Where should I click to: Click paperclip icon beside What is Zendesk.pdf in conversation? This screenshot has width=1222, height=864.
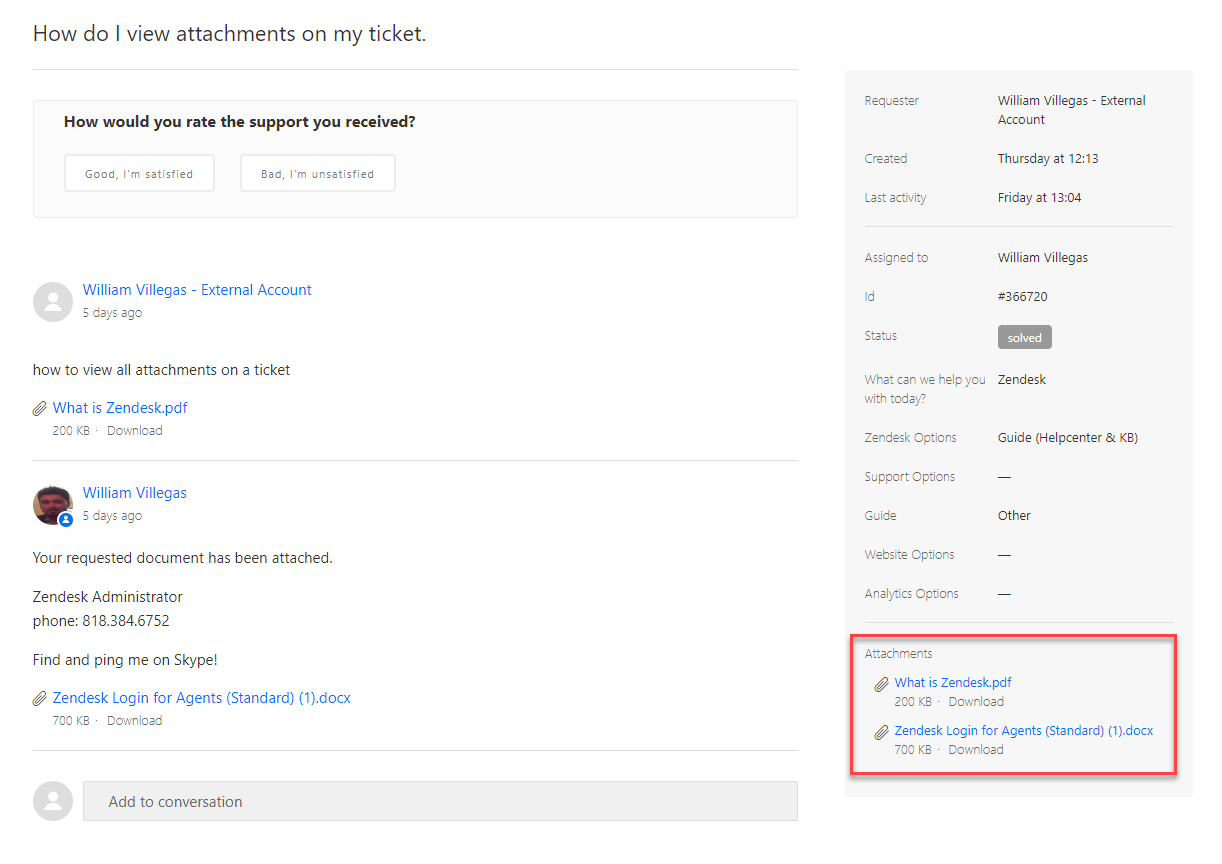40,408
